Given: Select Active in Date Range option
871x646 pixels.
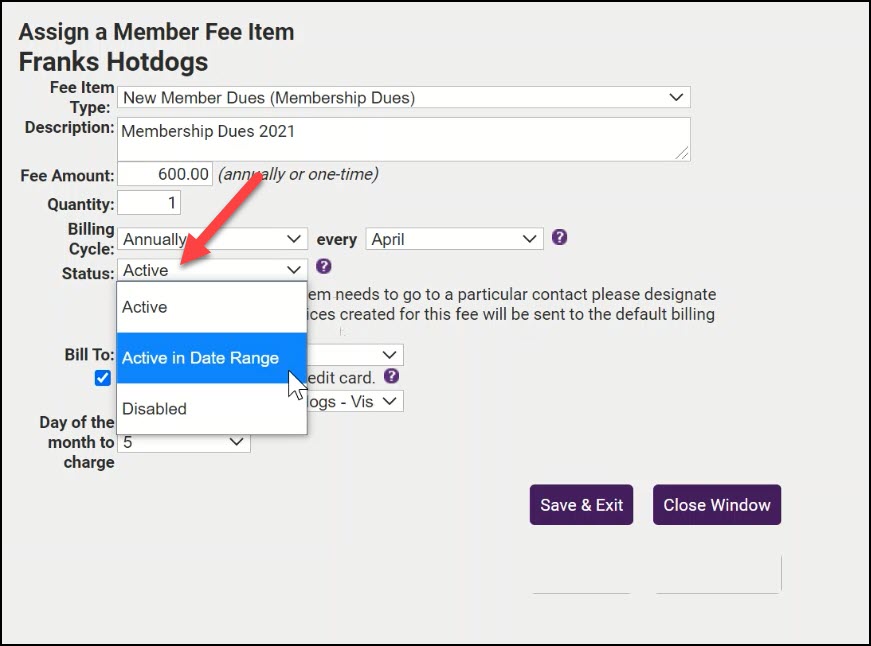Looking at the screenshot, I should (211, 358).
